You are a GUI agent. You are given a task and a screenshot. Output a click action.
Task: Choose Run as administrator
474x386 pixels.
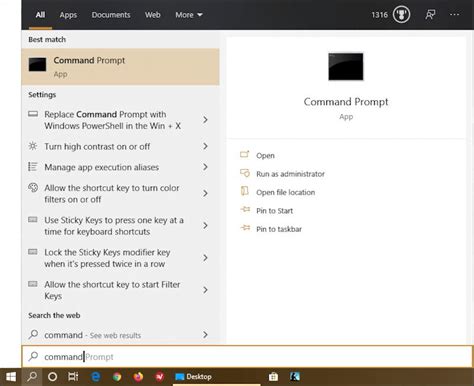[290, 174]
